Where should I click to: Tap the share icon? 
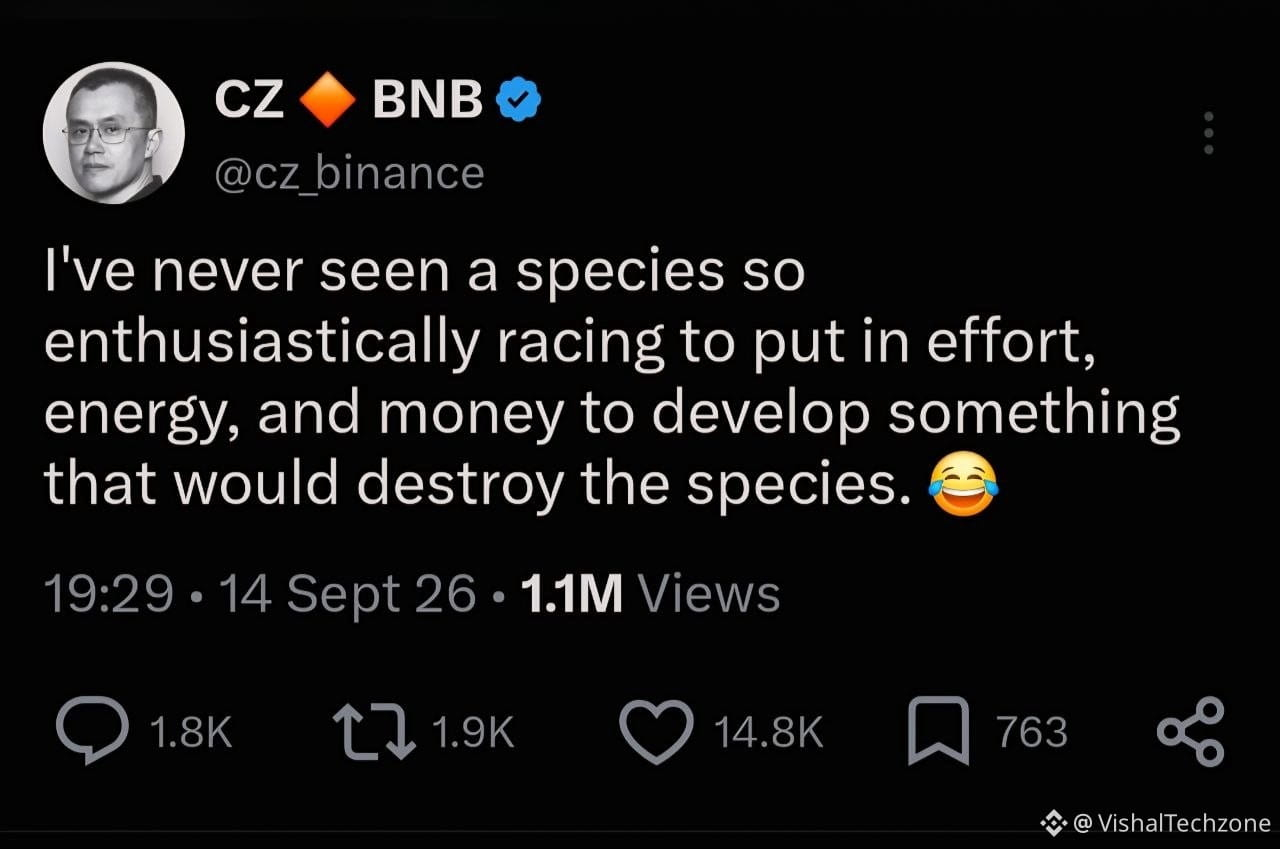[x=1190, y=731]
